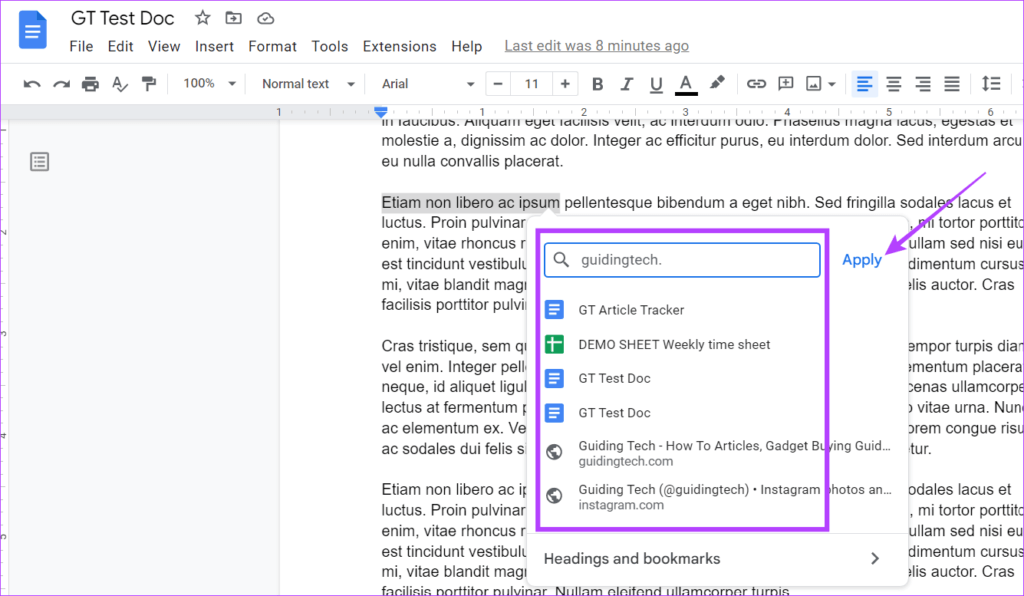Click the insert link icon
Viewport: 1024px width, 596px height.
pyautogui.click(x=757, y=84)
